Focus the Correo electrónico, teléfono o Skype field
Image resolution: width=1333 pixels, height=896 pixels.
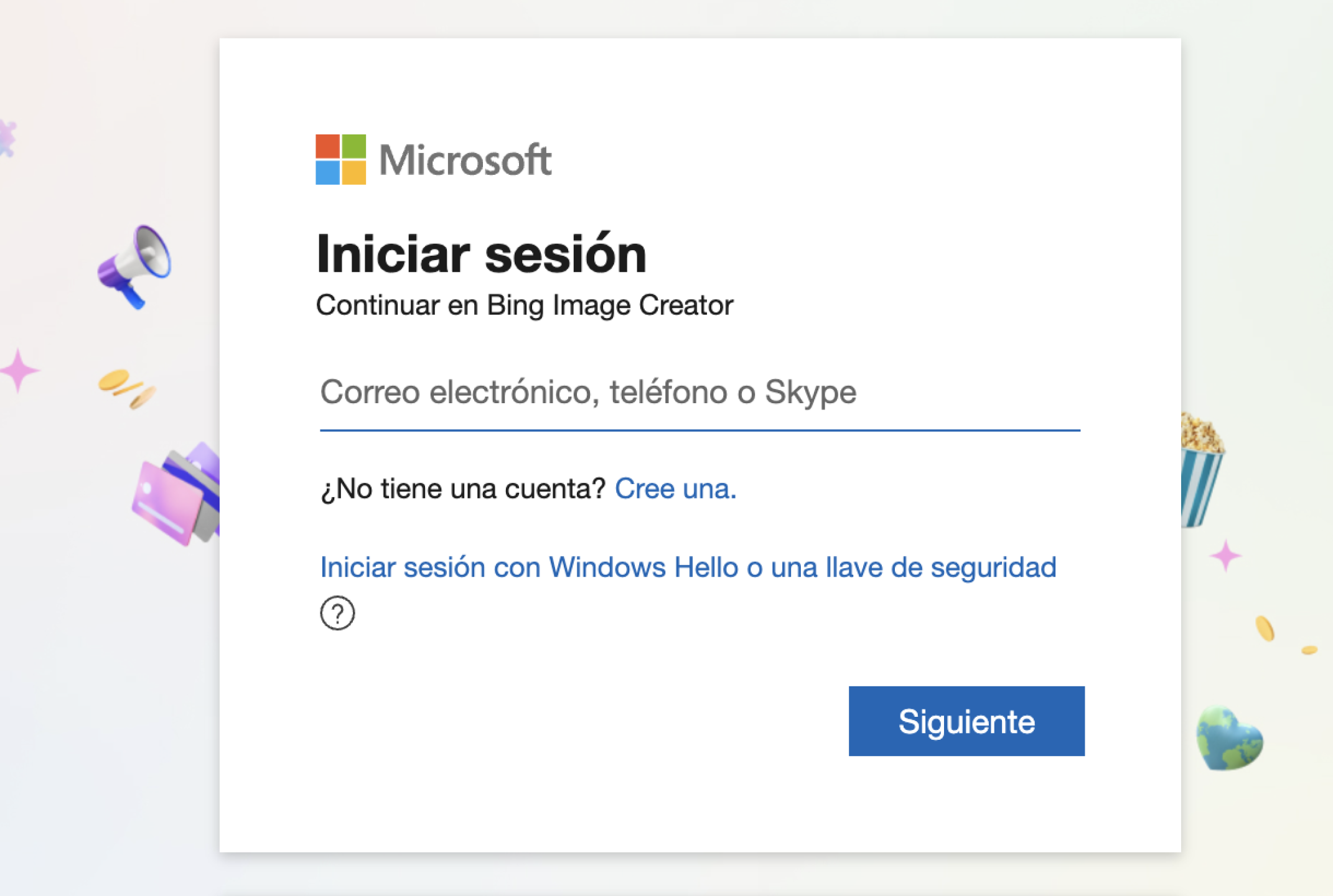pos(699,393)
